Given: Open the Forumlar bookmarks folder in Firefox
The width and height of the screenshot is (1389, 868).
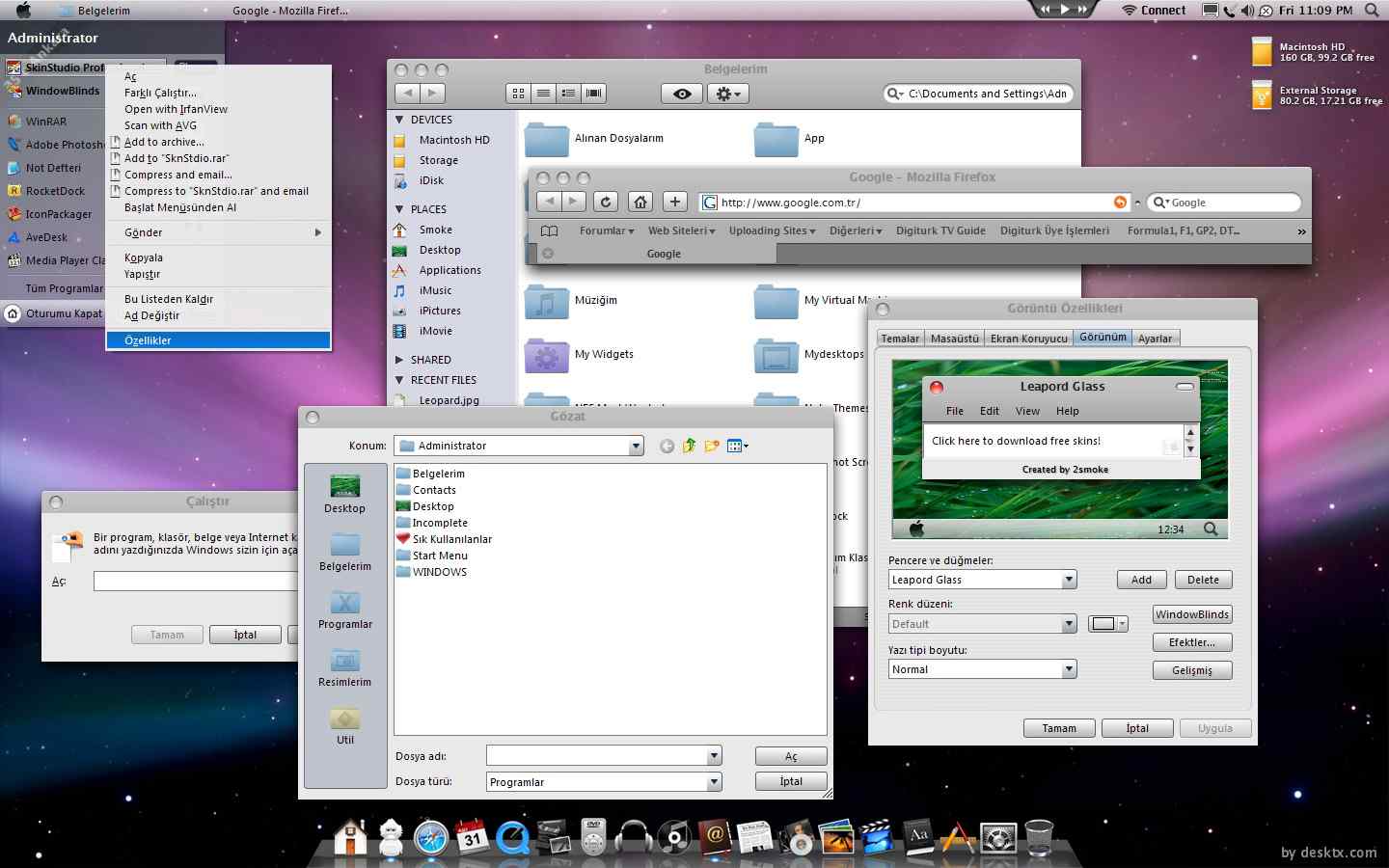Looking at the screenshot, I should point(607,231).
